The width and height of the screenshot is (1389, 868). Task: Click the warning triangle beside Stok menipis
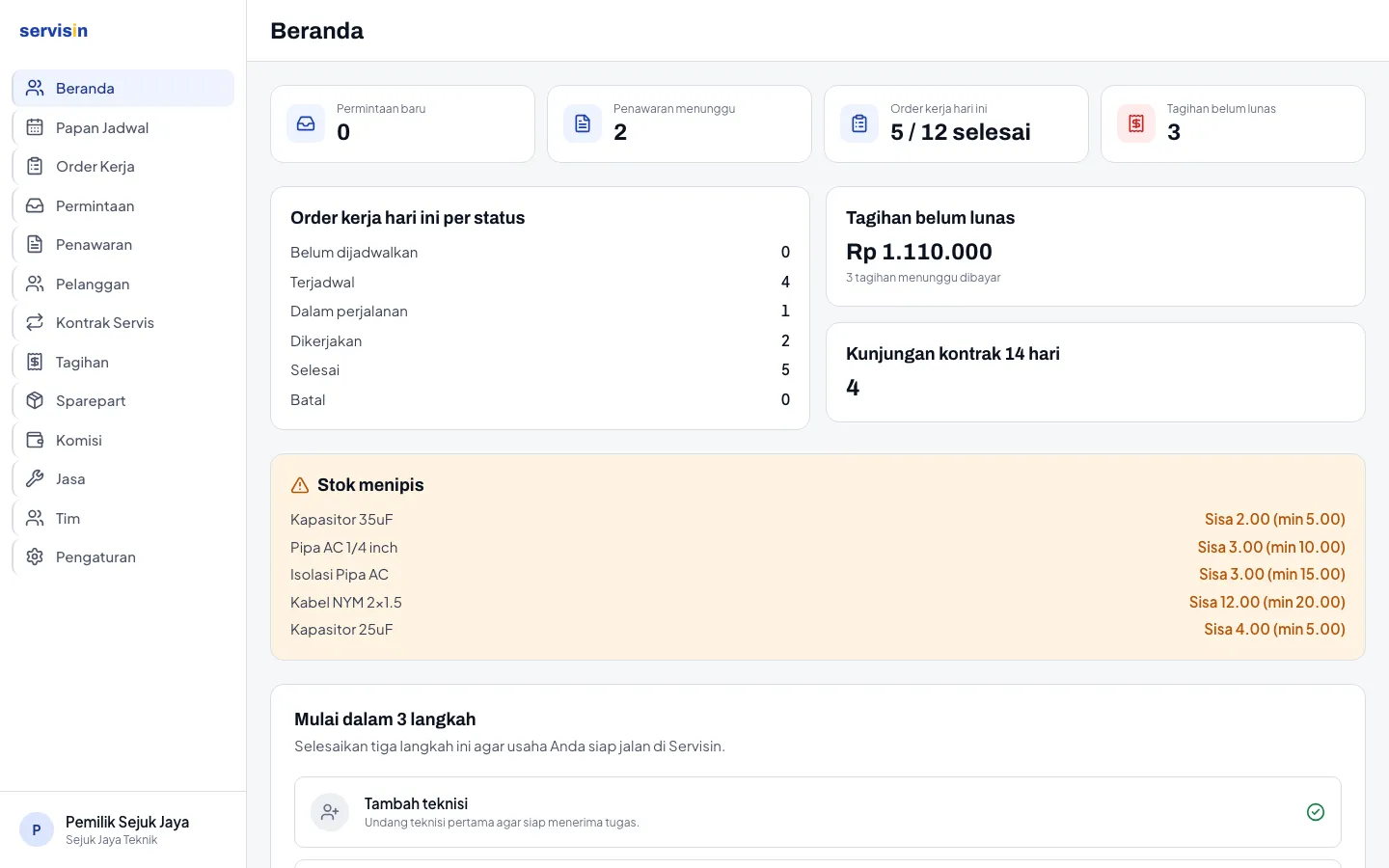click(300, 485)
